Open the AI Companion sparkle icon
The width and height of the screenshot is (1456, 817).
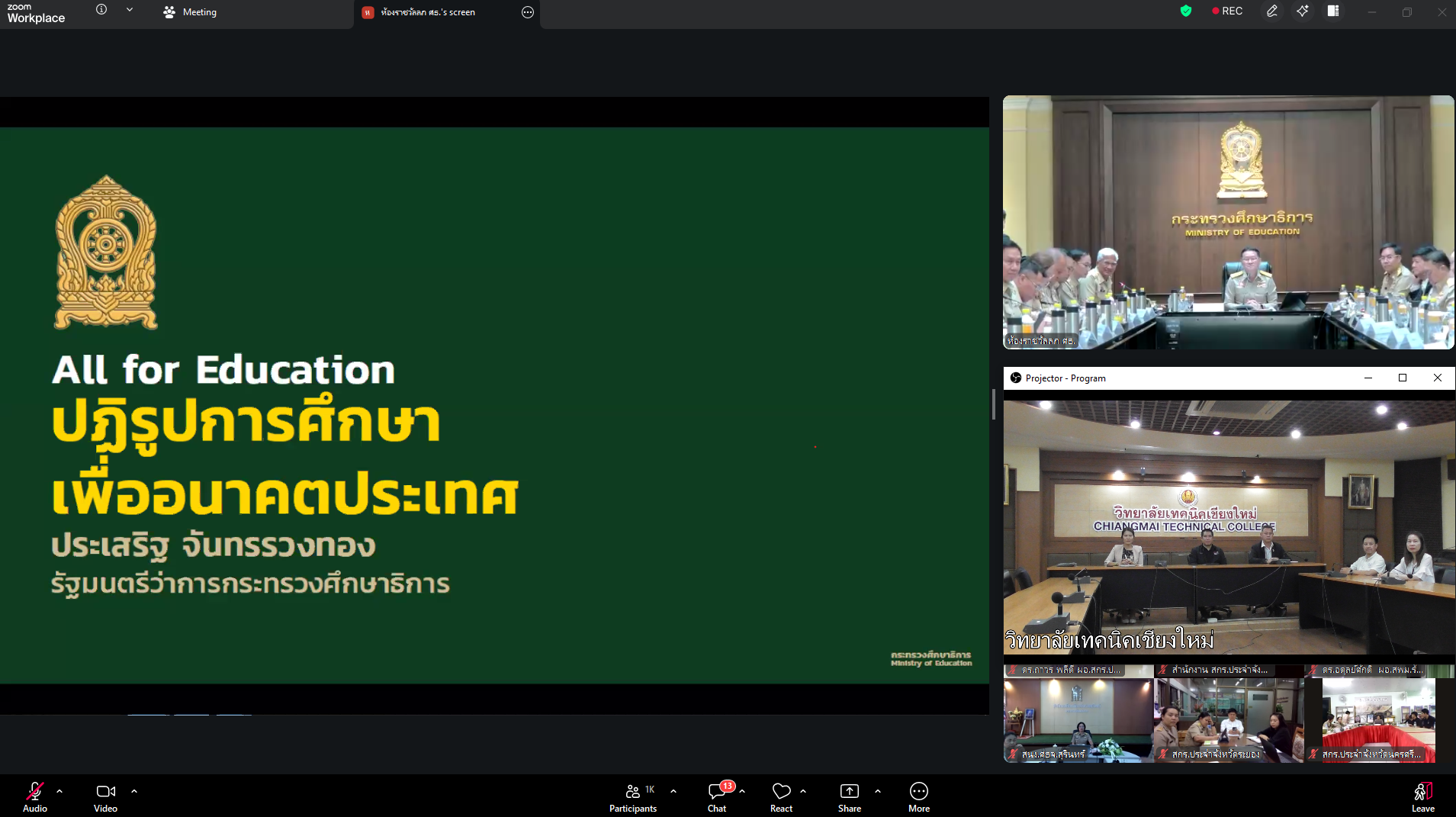(x=1303, y=11)
